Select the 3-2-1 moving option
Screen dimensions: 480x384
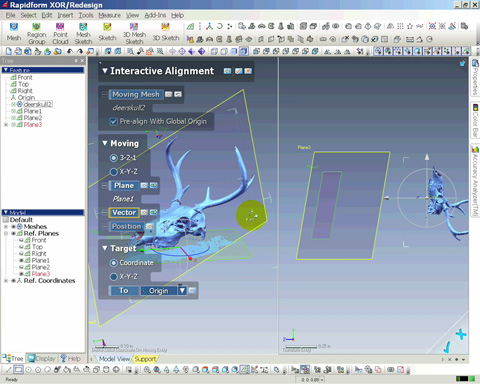(114, 158)
